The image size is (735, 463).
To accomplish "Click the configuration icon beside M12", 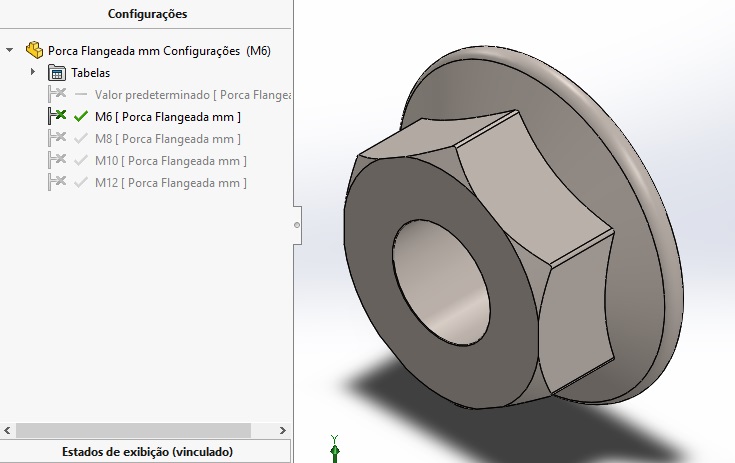I will [x=57, y=182].
